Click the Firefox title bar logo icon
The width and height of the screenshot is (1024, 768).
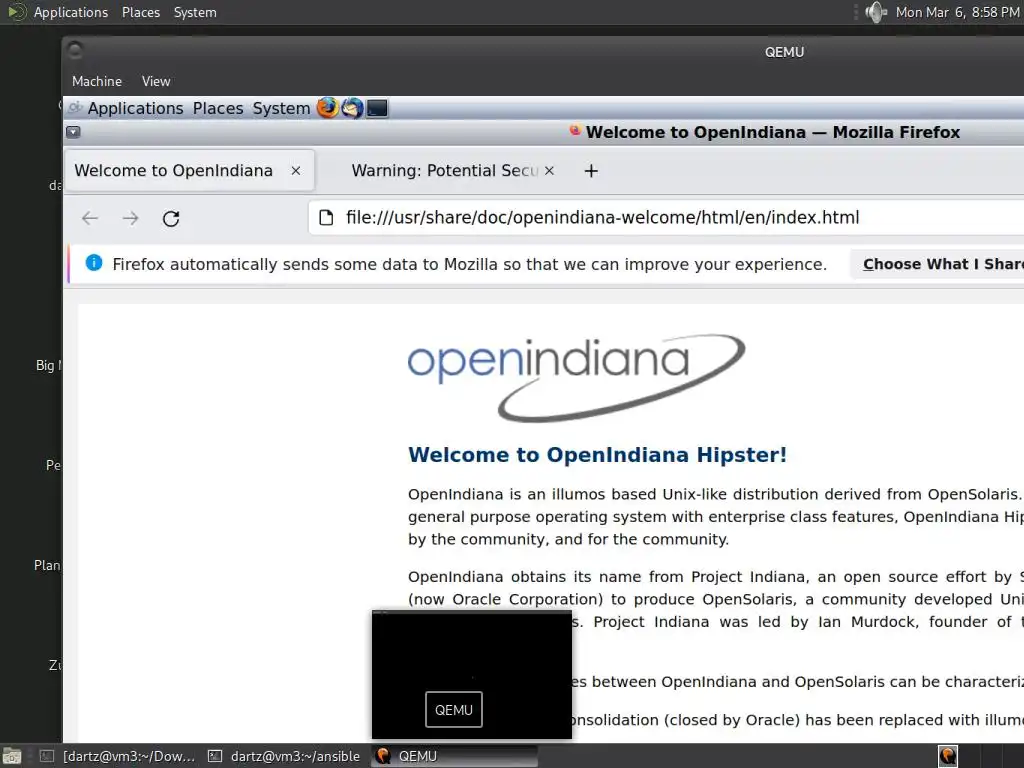pos(575,131)
